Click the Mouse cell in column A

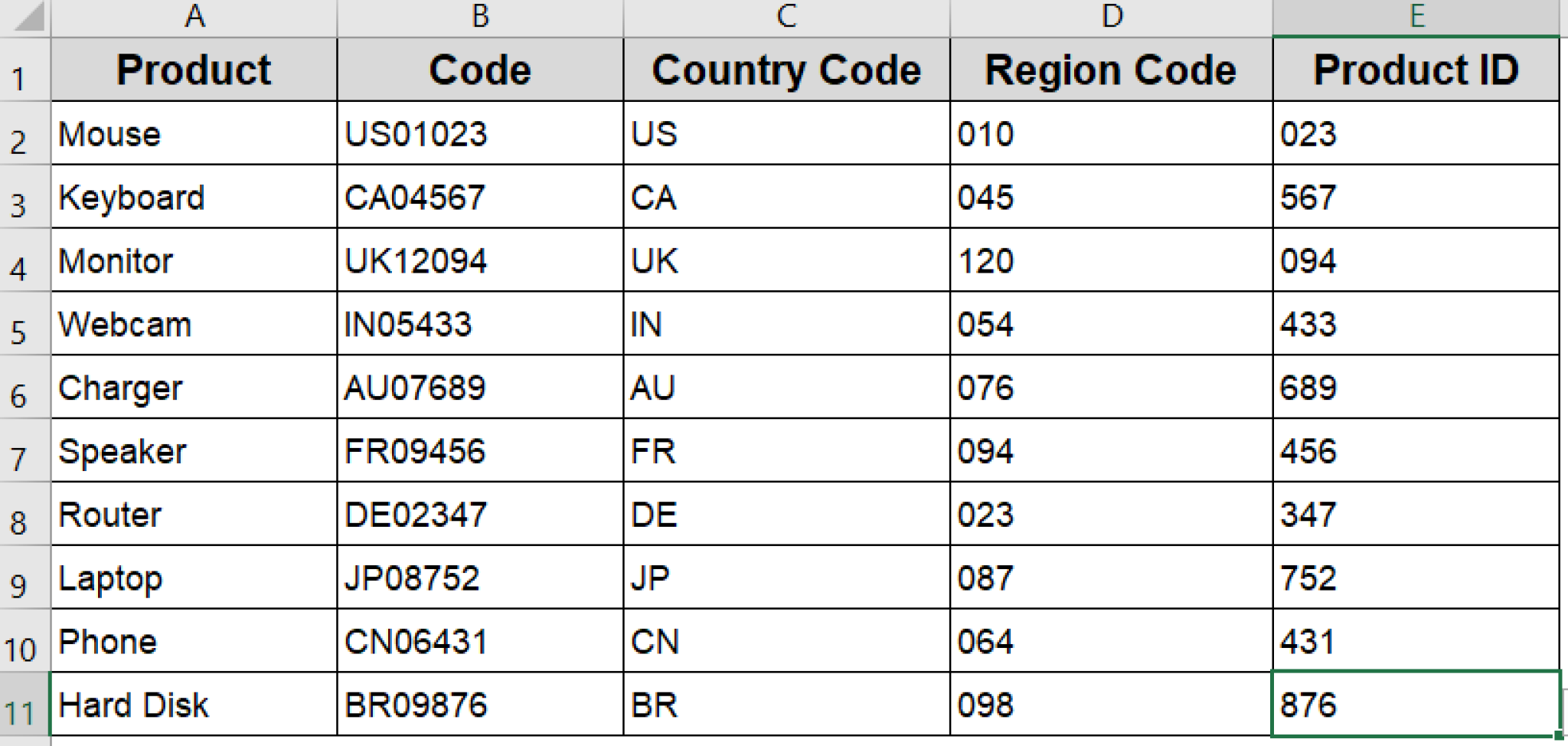pos(194,134)
